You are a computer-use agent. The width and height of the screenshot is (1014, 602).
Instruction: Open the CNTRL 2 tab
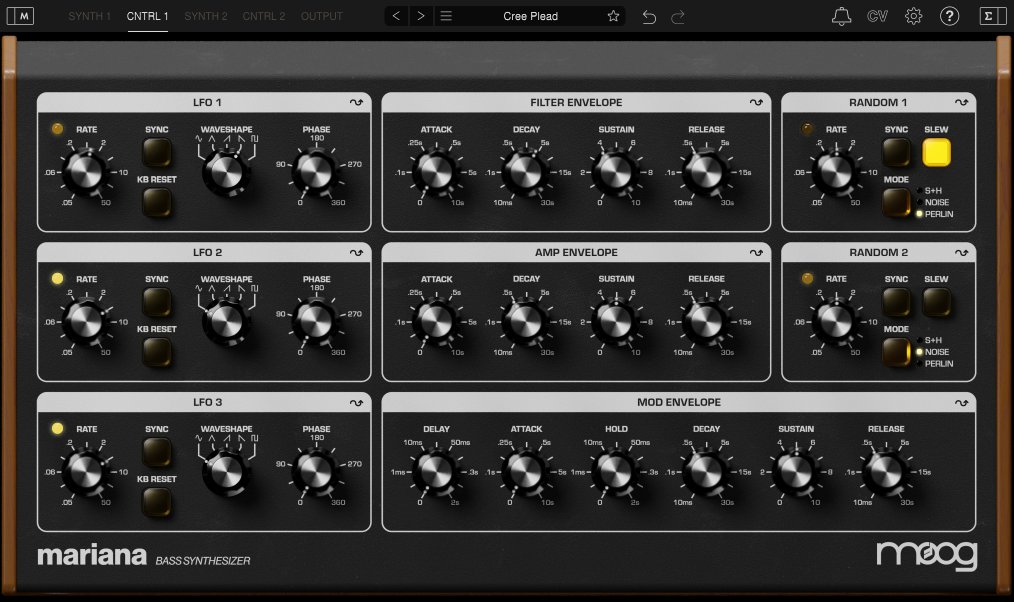(x=264, y=16)
